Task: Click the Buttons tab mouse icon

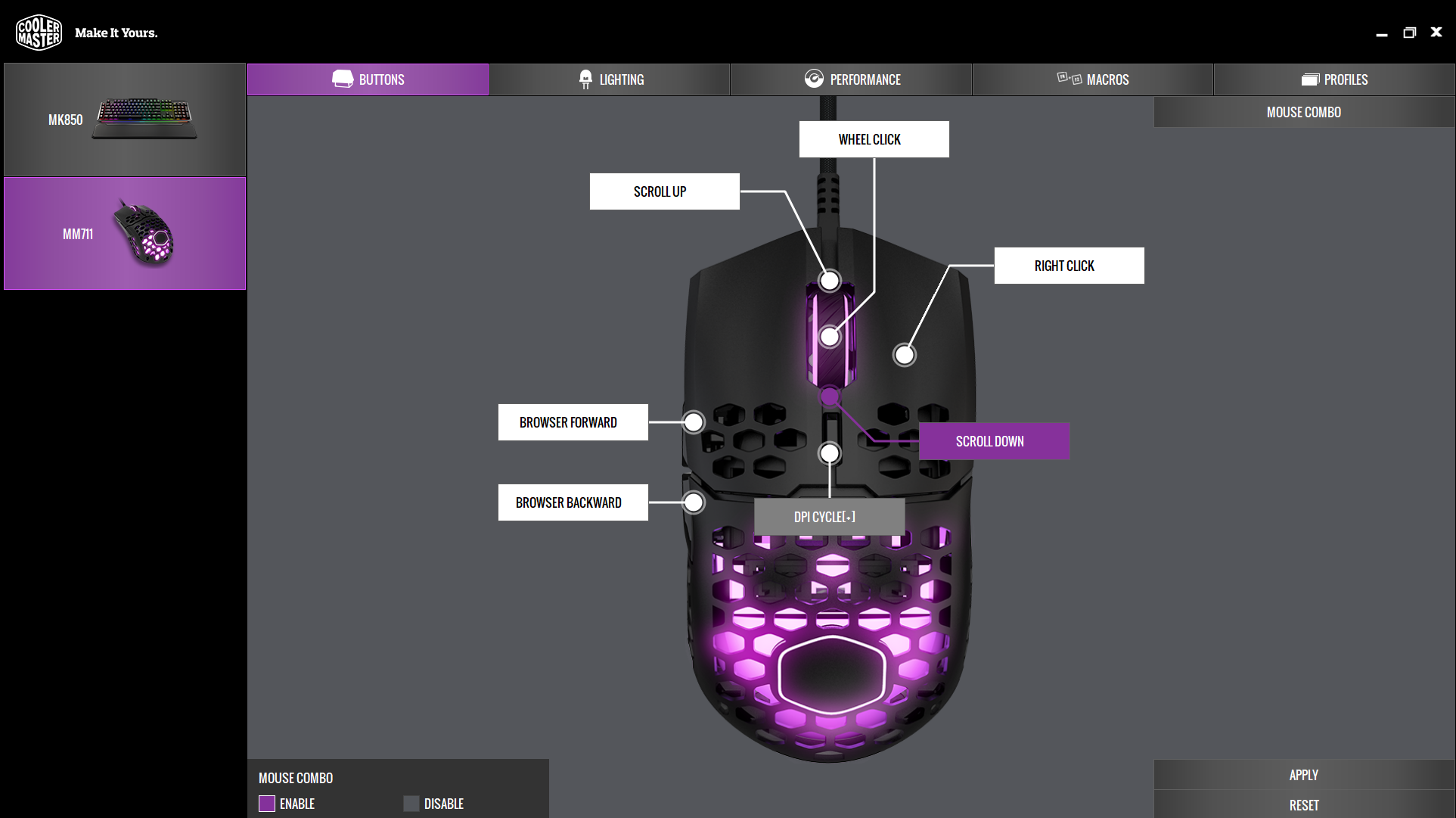Action: [x=343, y=79]
